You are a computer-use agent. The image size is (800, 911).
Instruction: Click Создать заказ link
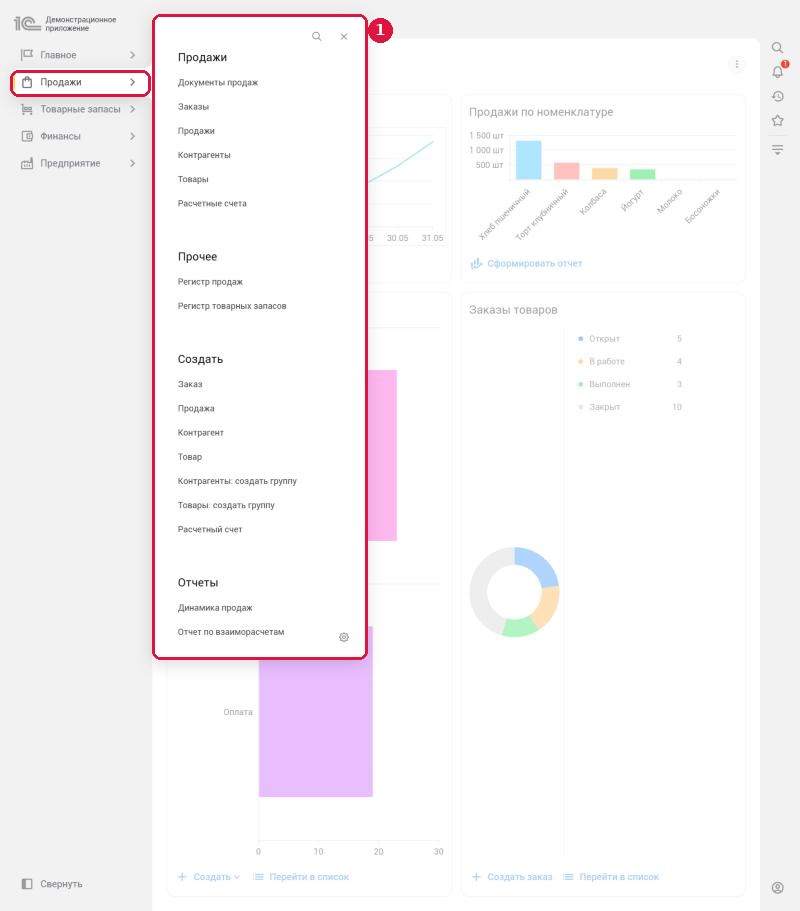click(x=512, y=877)
